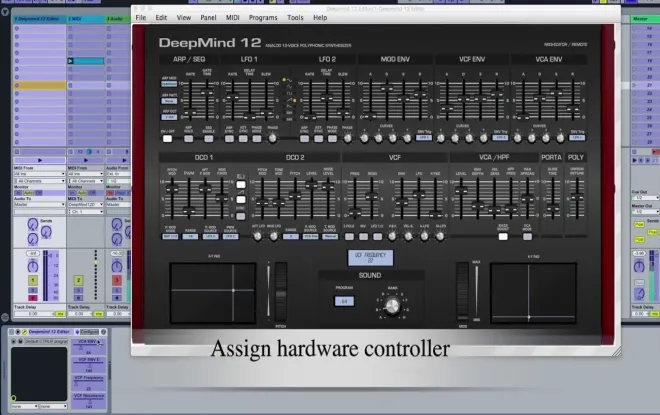The image size is (660, 415).
Task: Open the Programs menu
Action: [263, 18]
